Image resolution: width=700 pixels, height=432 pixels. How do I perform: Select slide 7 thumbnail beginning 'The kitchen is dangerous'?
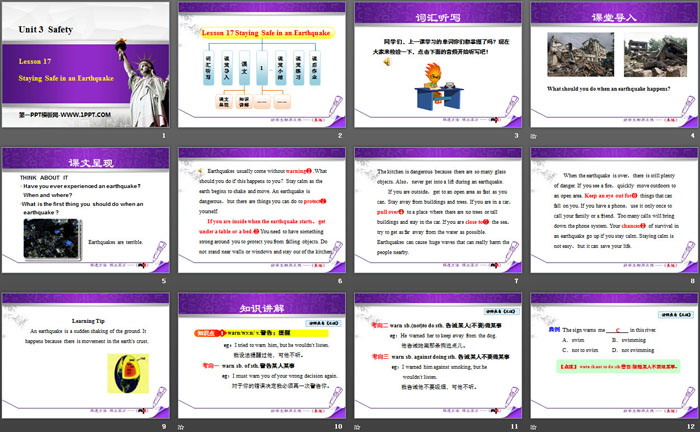[438, 210]
